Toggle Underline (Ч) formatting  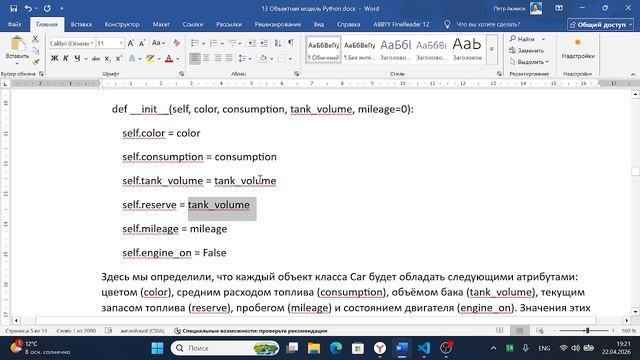pyautogui.click(x=77, y=59)
